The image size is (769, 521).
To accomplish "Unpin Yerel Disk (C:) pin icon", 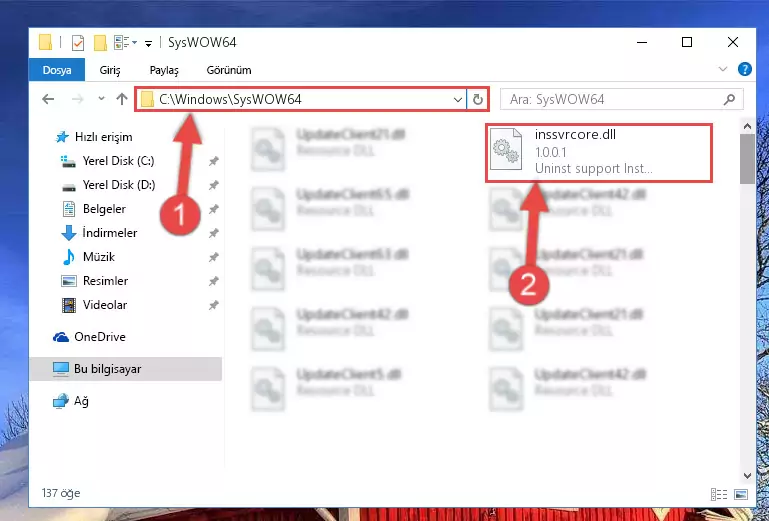I will (213, 161).
